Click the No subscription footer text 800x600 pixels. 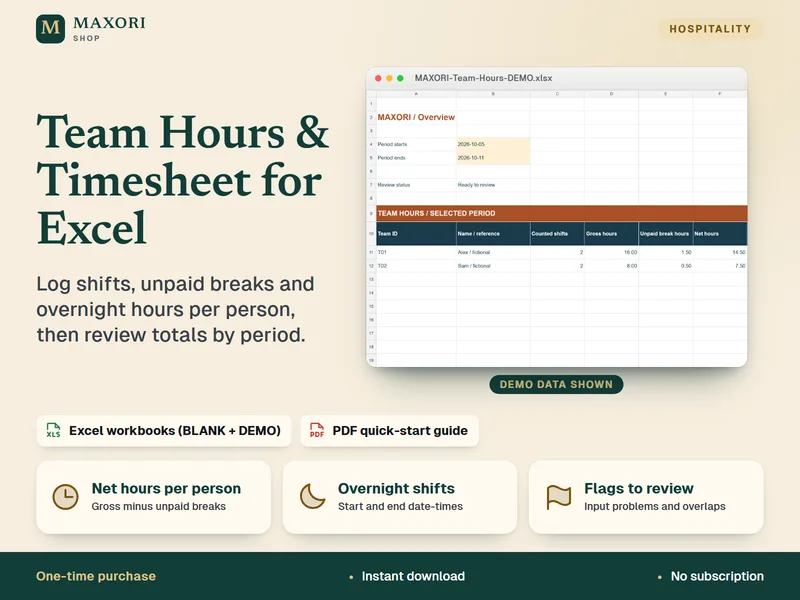tap(717, 576)
